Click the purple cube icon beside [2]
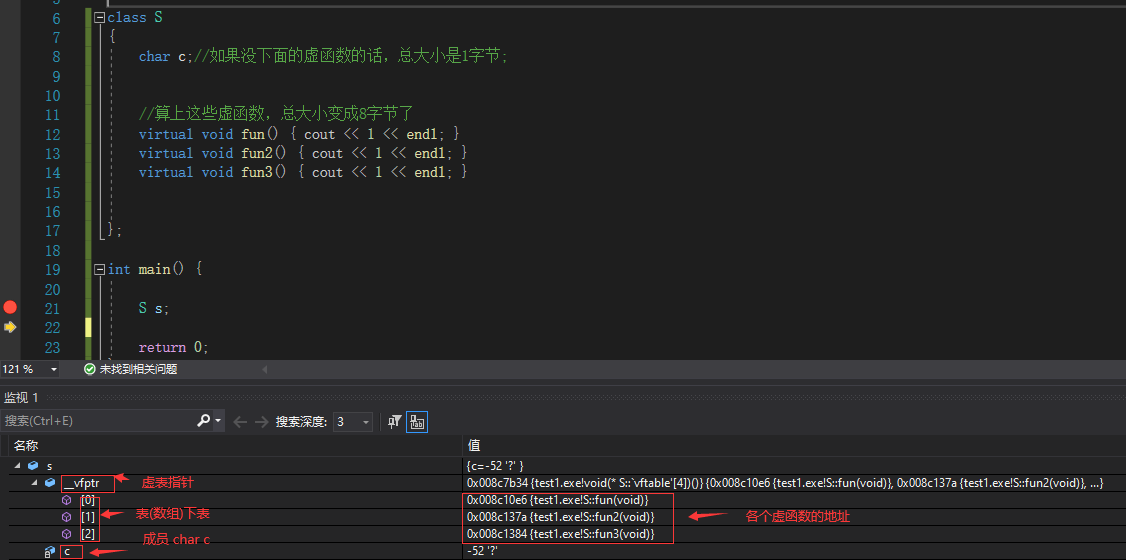Image resolution: width=1126 pixels, height=560 pixels. [67, 534]
